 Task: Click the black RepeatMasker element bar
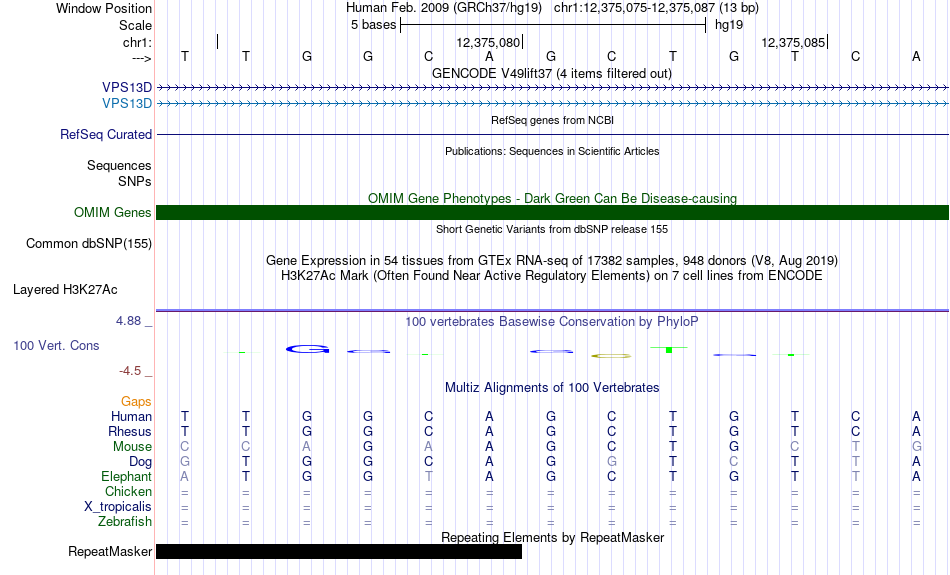[339, 551]
